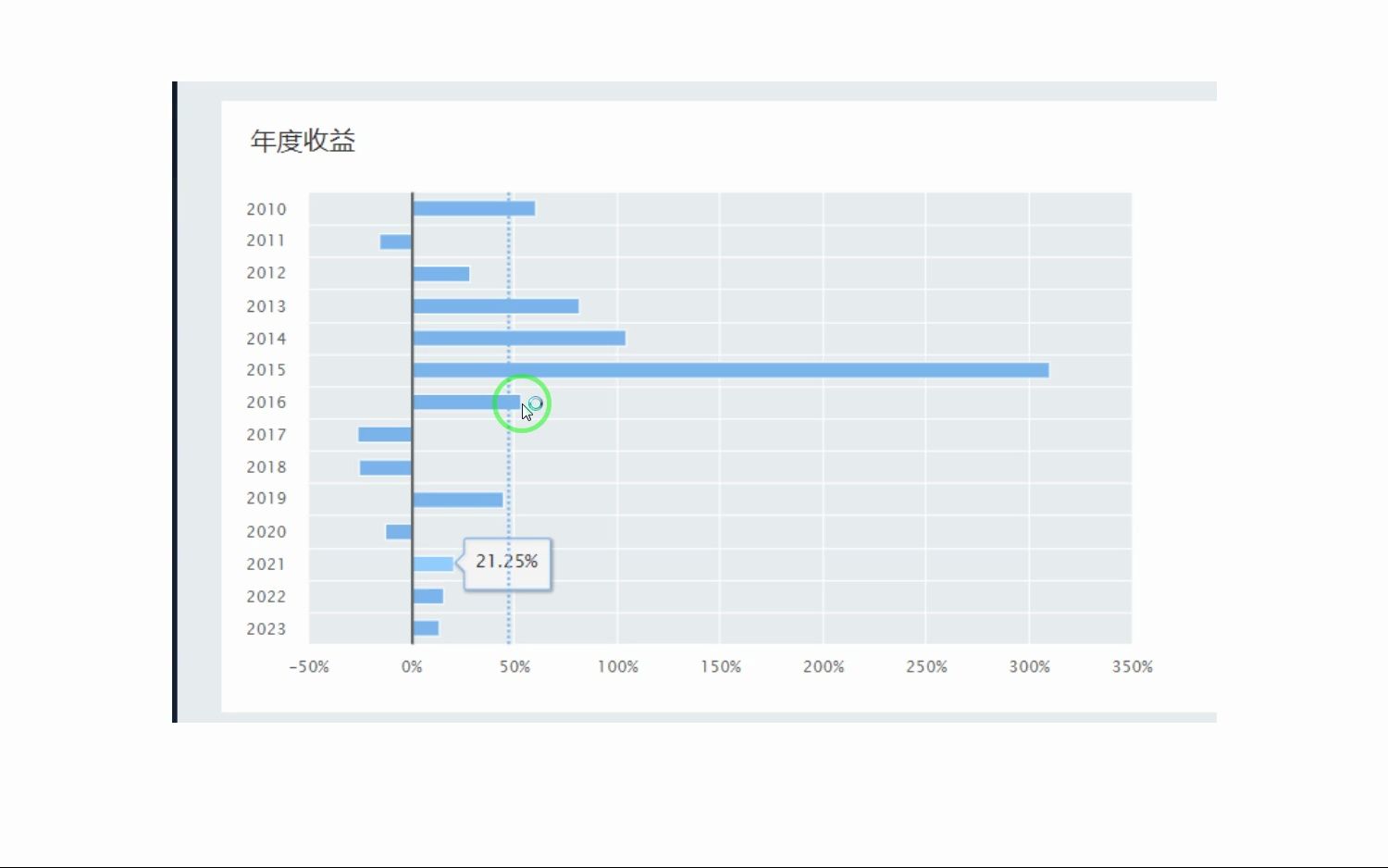The image size is (1388, 868).
Task: Click the 200% axis tick label
Action: pyautogui.click(x=824, y=667)
